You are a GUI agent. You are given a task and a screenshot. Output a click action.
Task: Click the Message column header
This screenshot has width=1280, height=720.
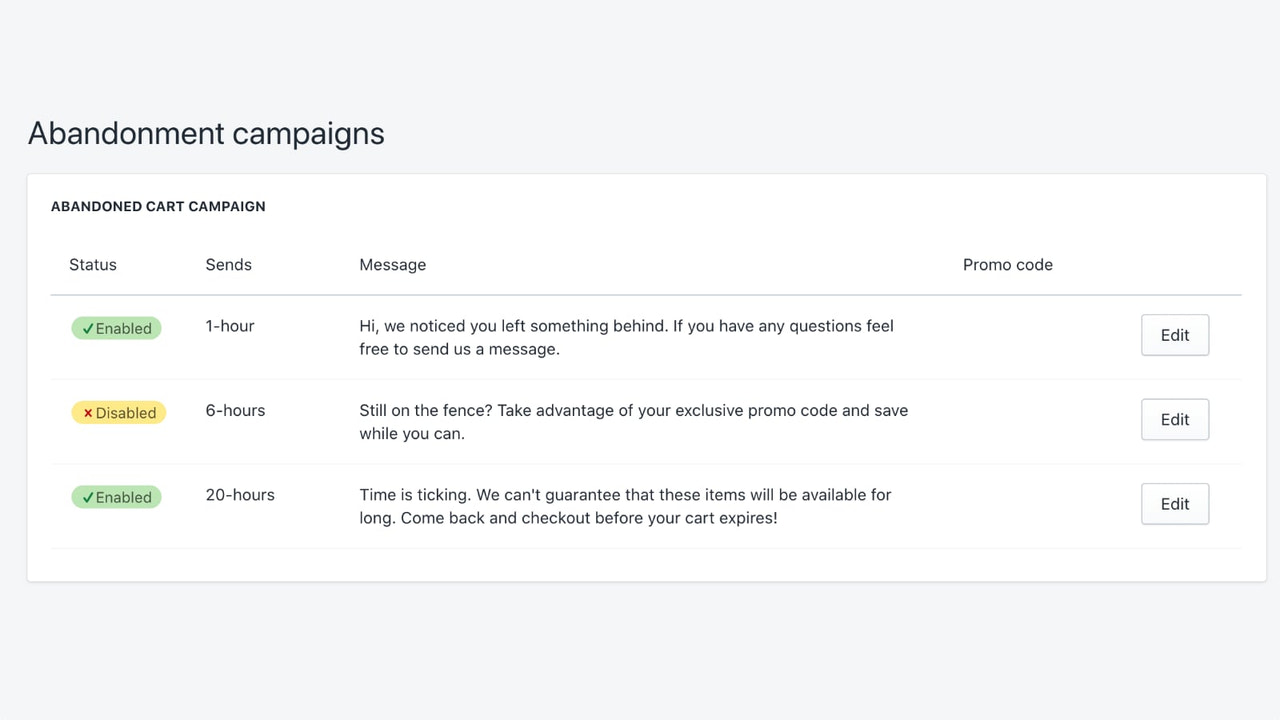(392, 264)
